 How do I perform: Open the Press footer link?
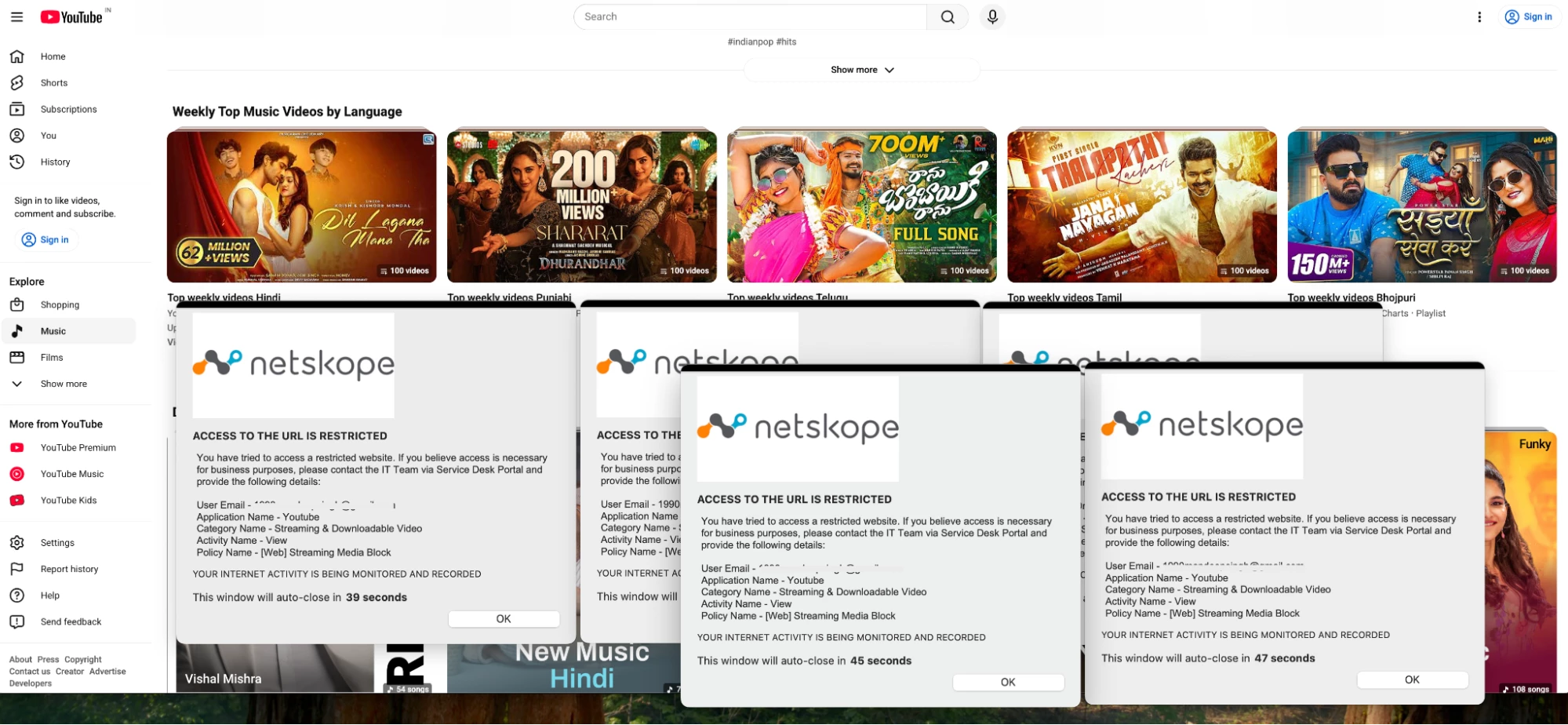click(48, 659)
